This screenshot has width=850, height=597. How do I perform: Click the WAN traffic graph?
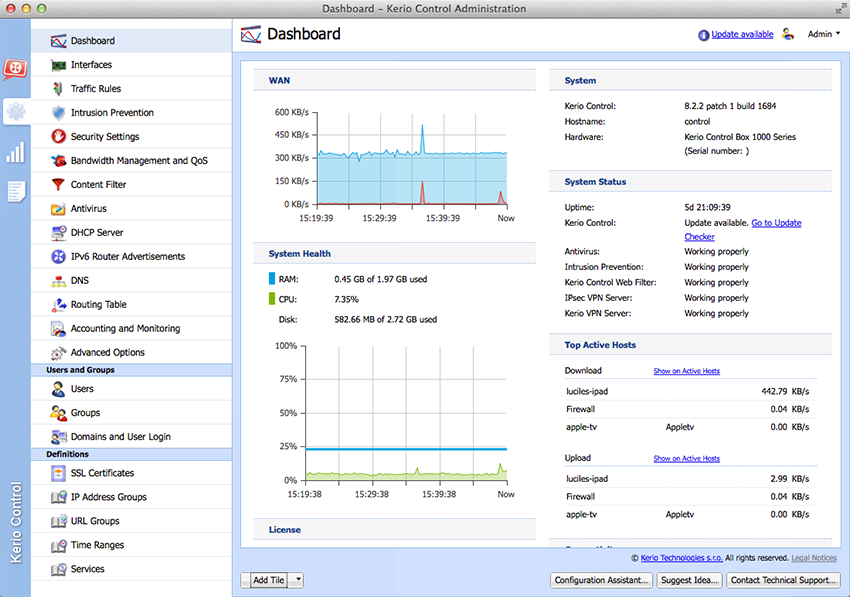[412, 158]
